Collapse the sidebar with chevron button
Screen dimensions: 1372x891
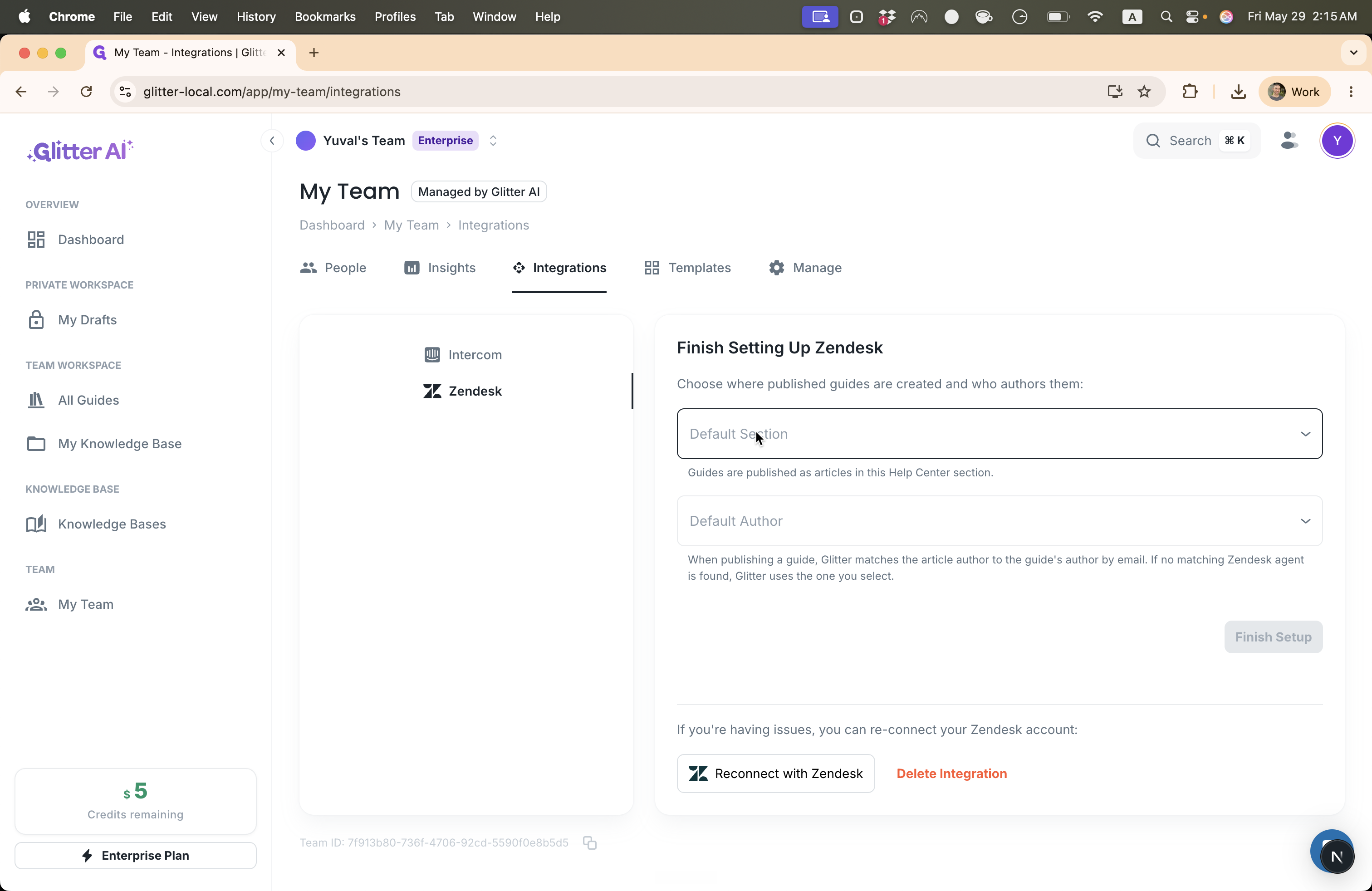272,141
